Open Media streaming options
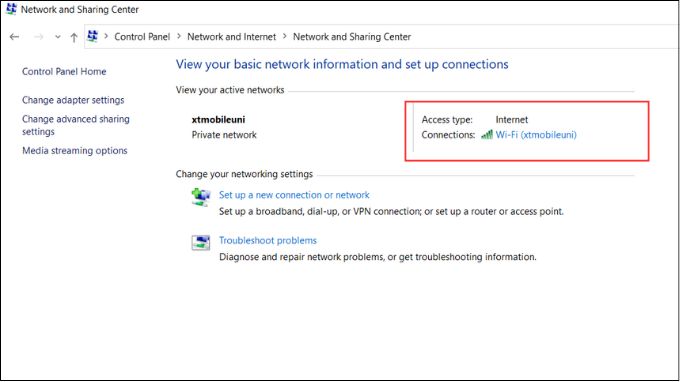Image resolution: width=680 pixels, height=382 pixels. click(x=75, y=151)
